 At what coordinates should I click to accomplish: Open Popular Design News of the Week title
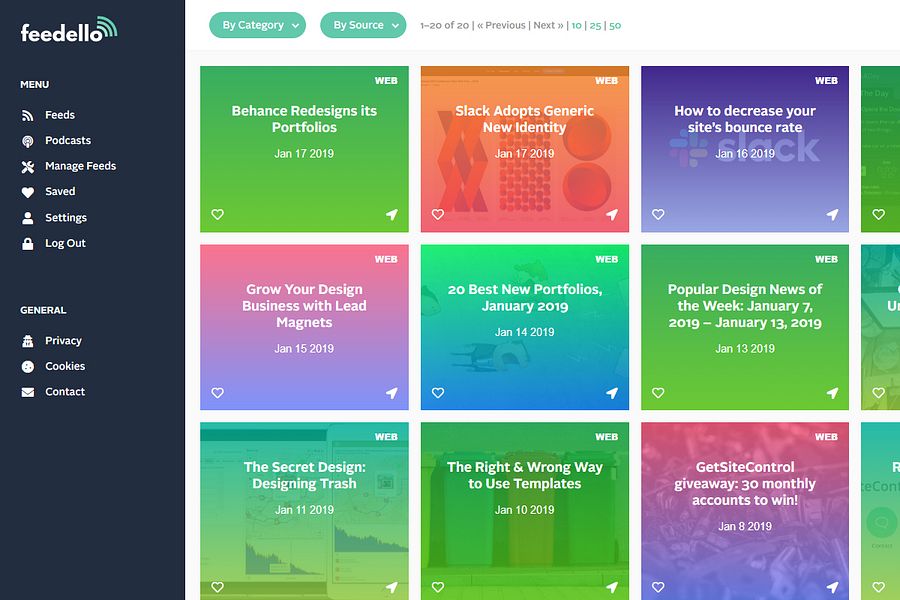click(x=745, y=305)
